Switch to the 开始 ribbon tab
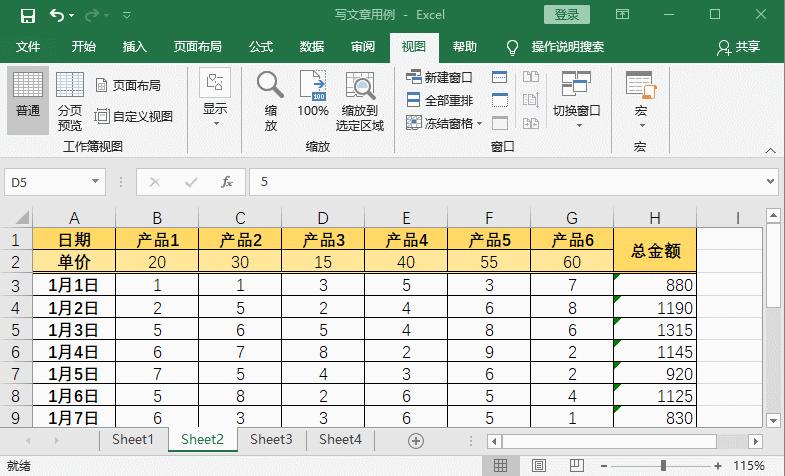The width and height of the screenshot is (785, 476). pyautogui.click(x=84, y=47)
